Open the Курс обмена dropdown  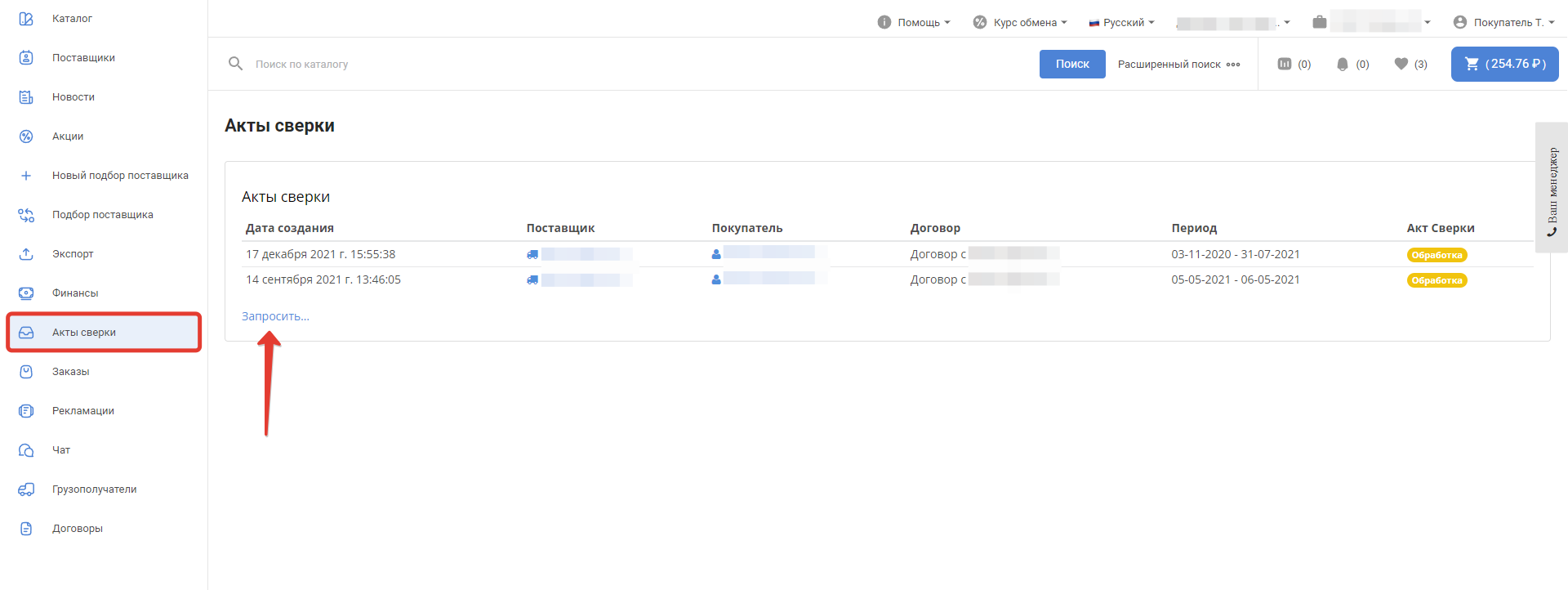1020,22
